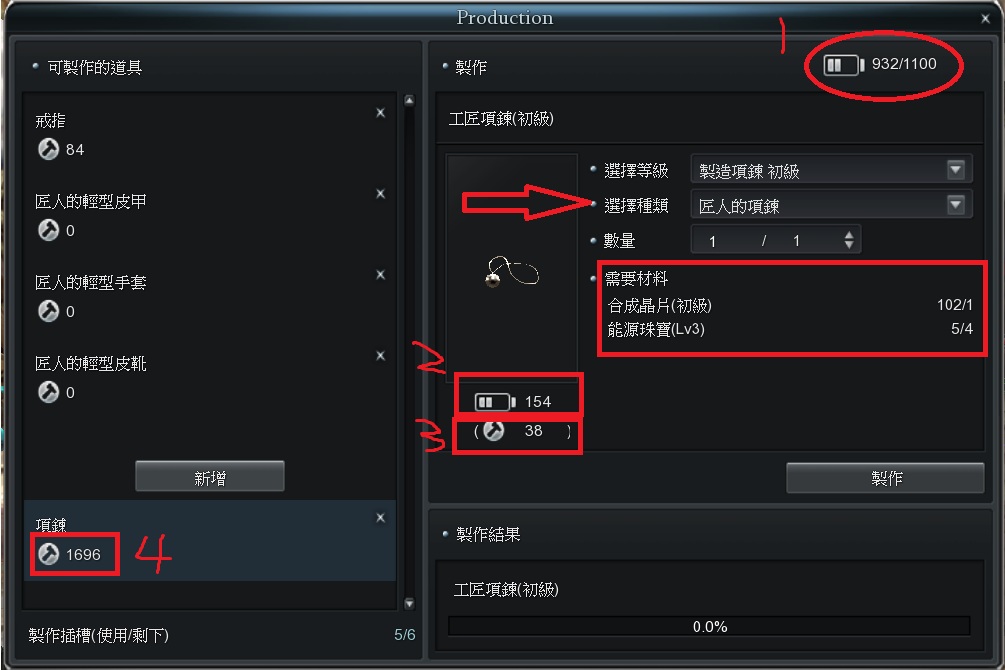1005x670 pixels.
Task: Remove 戒指 from the craftable list
Action: click(380, 113)
